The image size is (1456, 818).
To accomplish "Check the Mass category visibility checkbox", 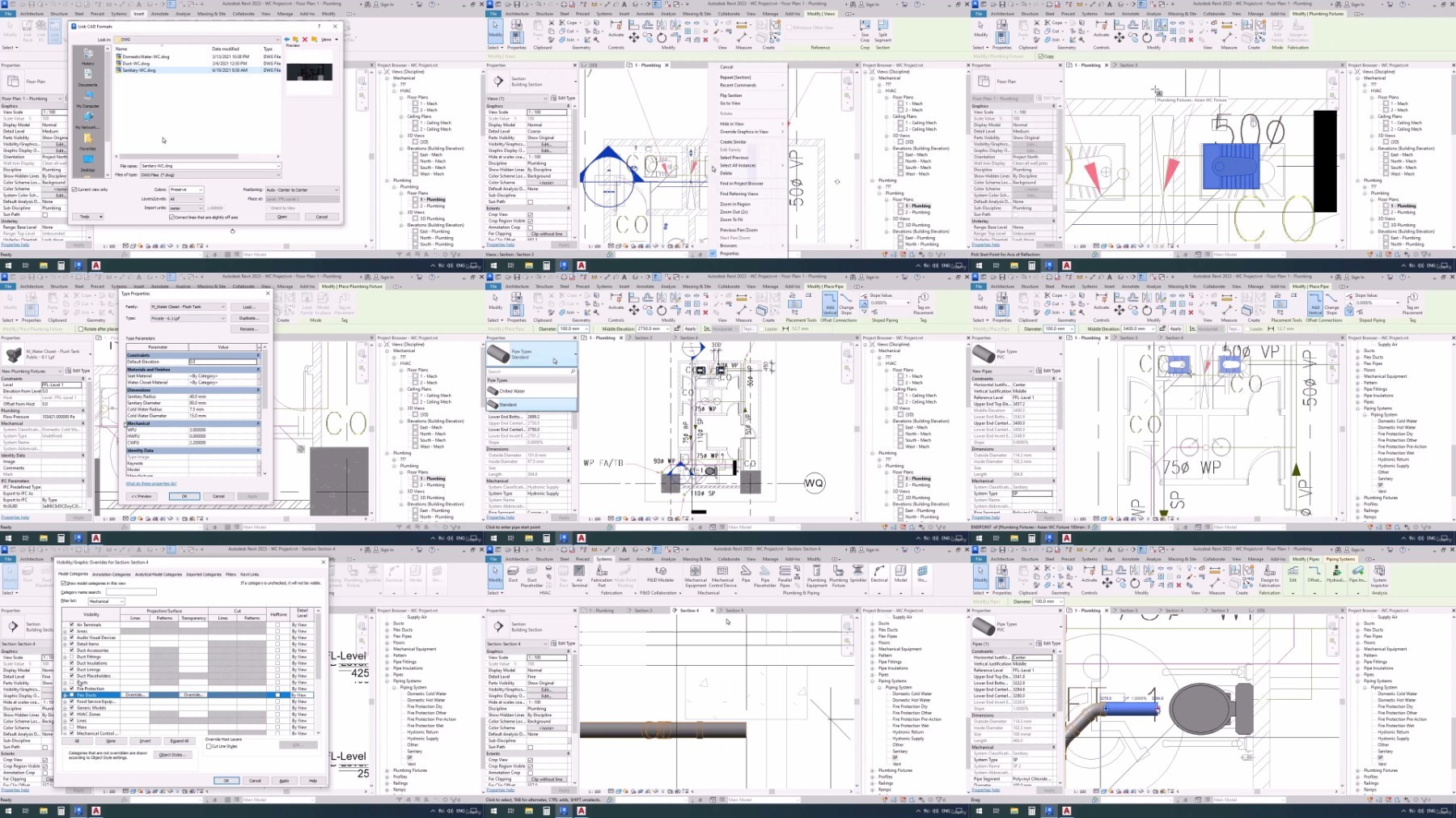I will (x=71, y=727).
